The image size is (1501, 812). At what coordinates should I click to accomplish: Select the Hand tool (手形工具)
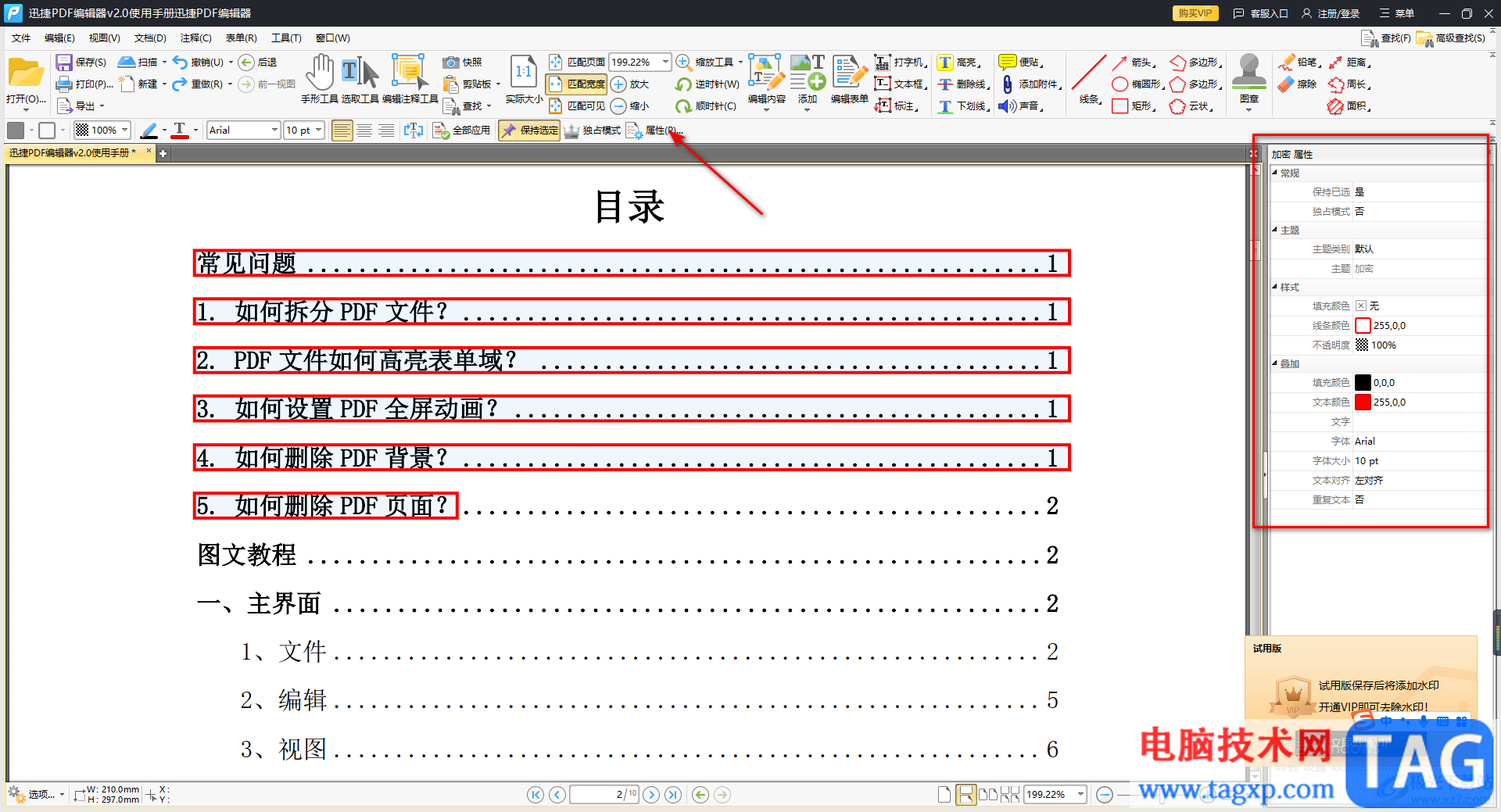click(x=320, y=79)
